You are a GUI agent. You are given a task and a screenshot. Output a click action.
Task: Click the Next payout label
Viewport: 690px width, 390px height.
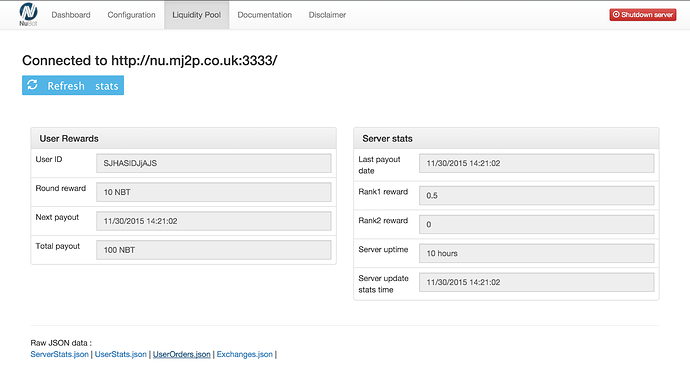57,217
